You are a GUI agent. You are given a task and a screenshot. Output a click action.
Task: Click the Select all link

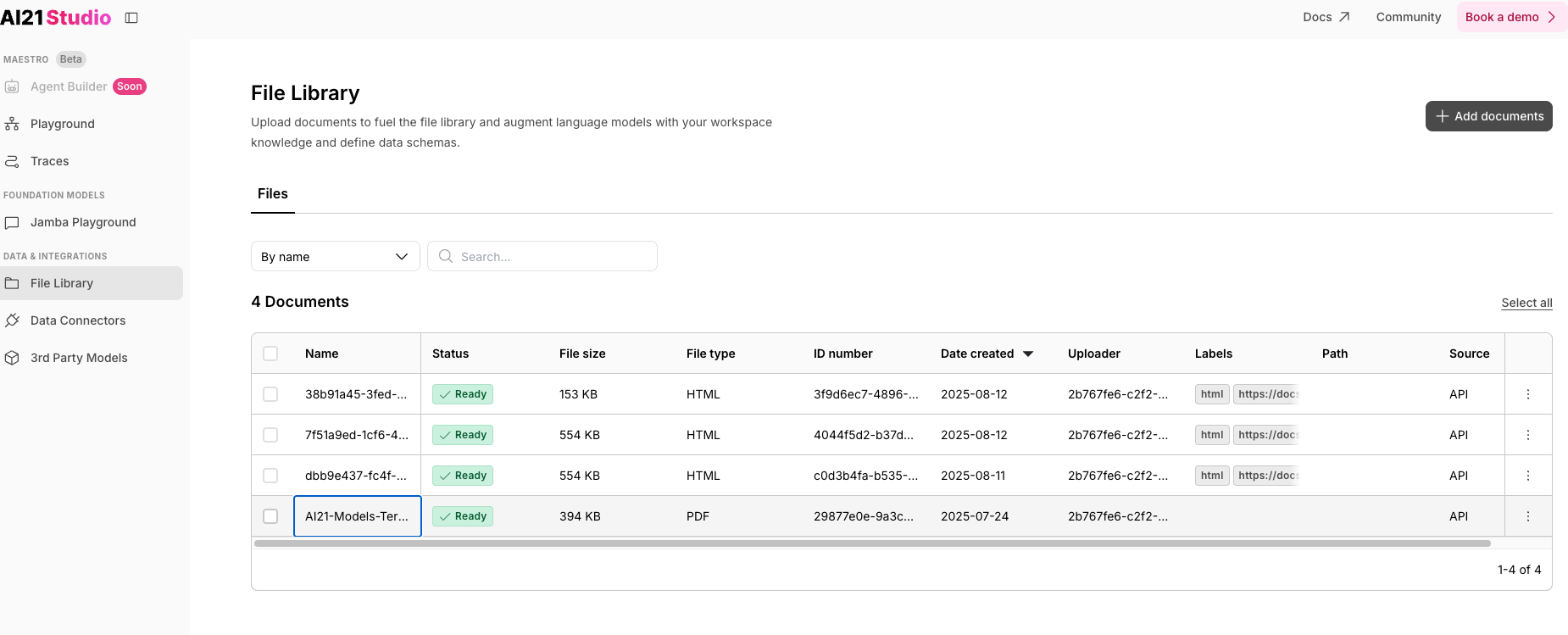point(1526,303)
